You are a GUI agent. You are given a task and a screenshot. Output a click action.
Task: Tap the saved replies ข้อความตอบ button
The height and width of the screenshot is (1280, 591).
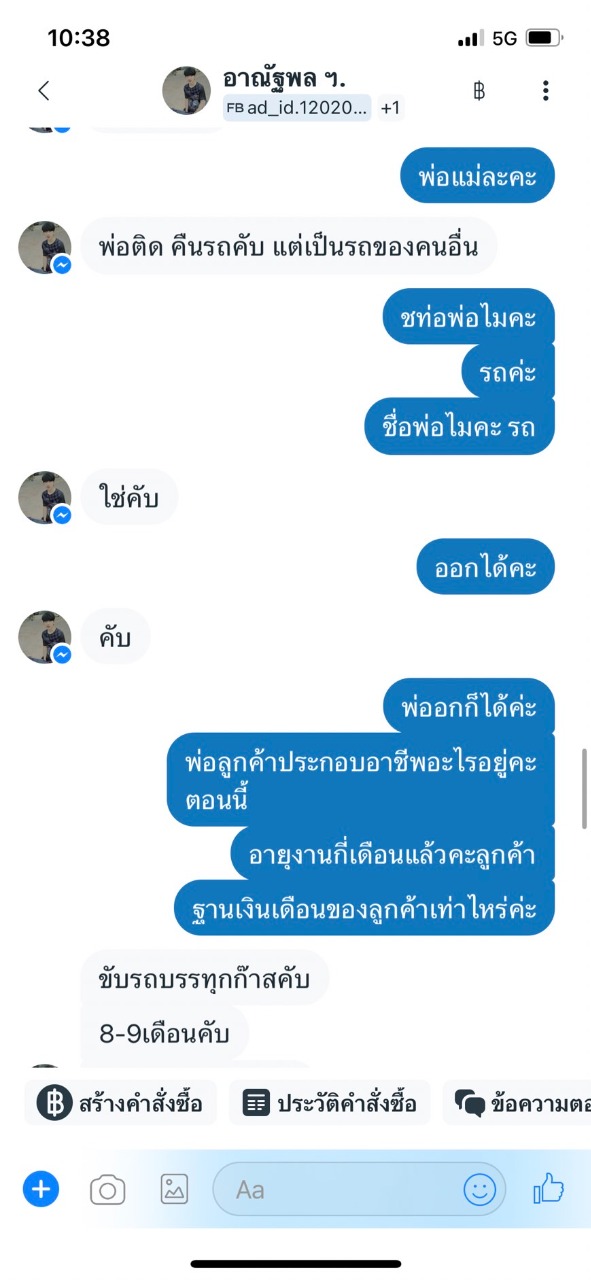517,1103
